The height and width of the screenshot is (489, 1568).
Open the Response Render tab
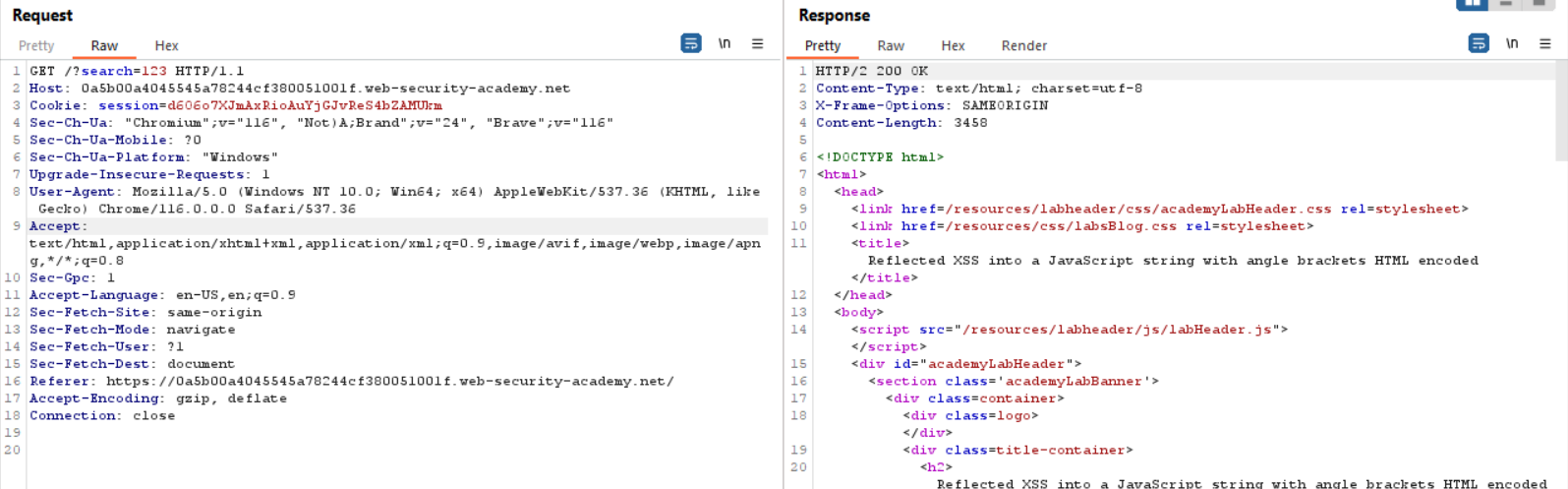[x=1023, y=45]
